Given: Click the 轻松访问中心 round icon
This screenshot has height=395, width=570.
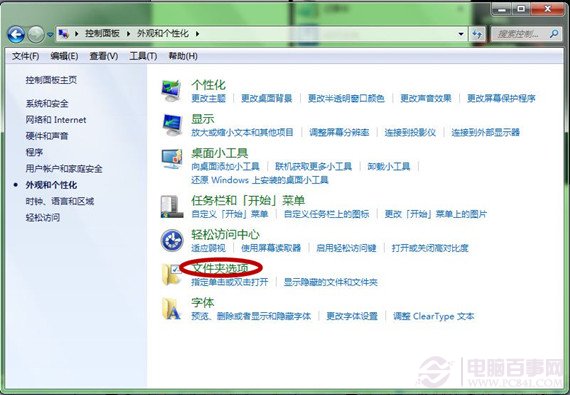Looking at the screenshot, I should 172,240.
